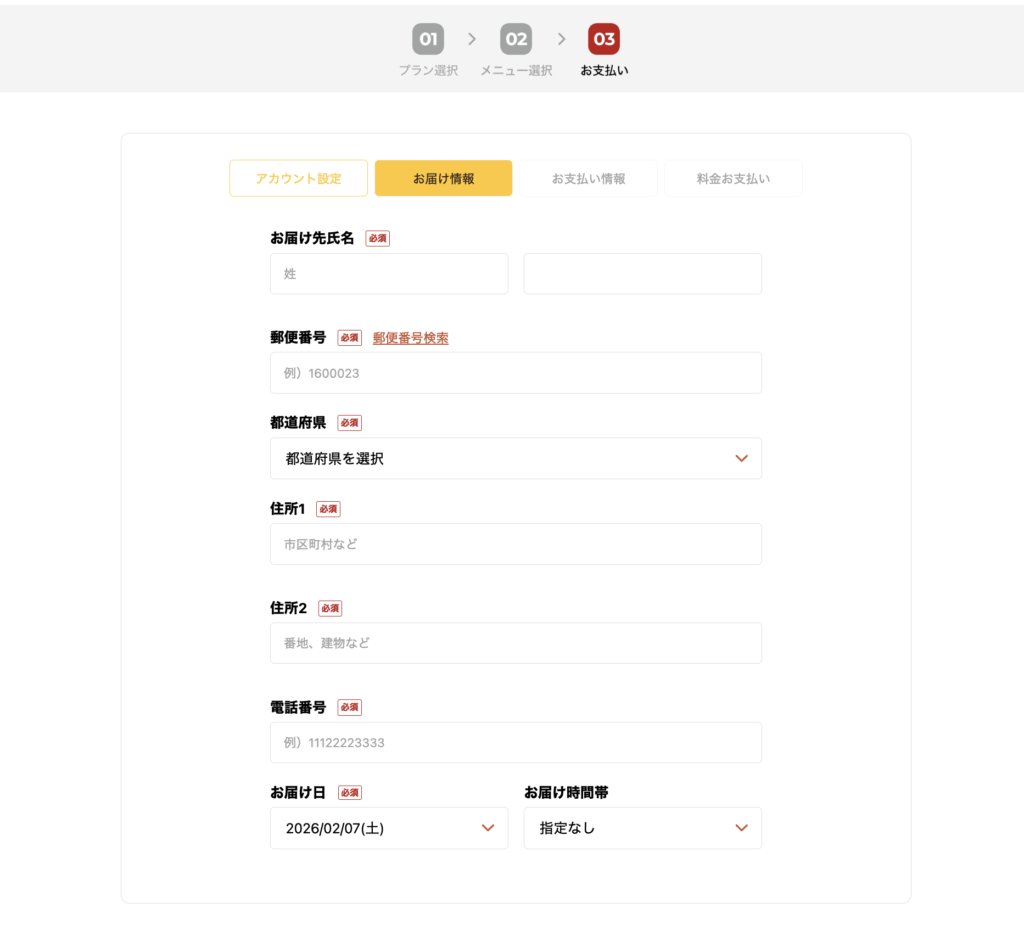This screenshot has height=925, width=1024.
Task: Click the 住所1 city input field
Action: coord(516,544)
